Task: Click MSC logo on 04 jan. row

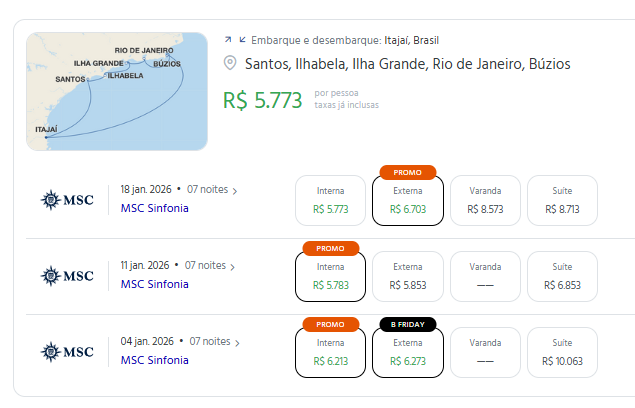Action: [67, 351]
